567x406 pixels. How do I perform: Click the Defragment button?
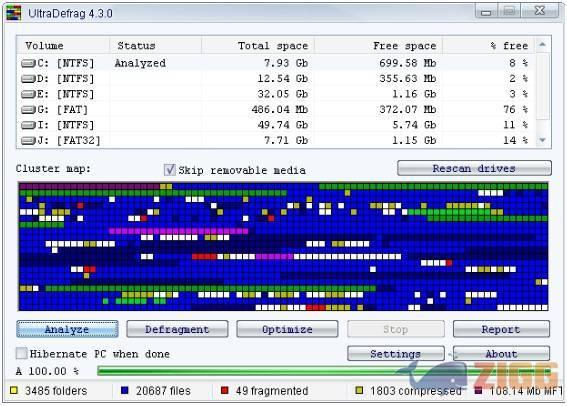(177, 329)
